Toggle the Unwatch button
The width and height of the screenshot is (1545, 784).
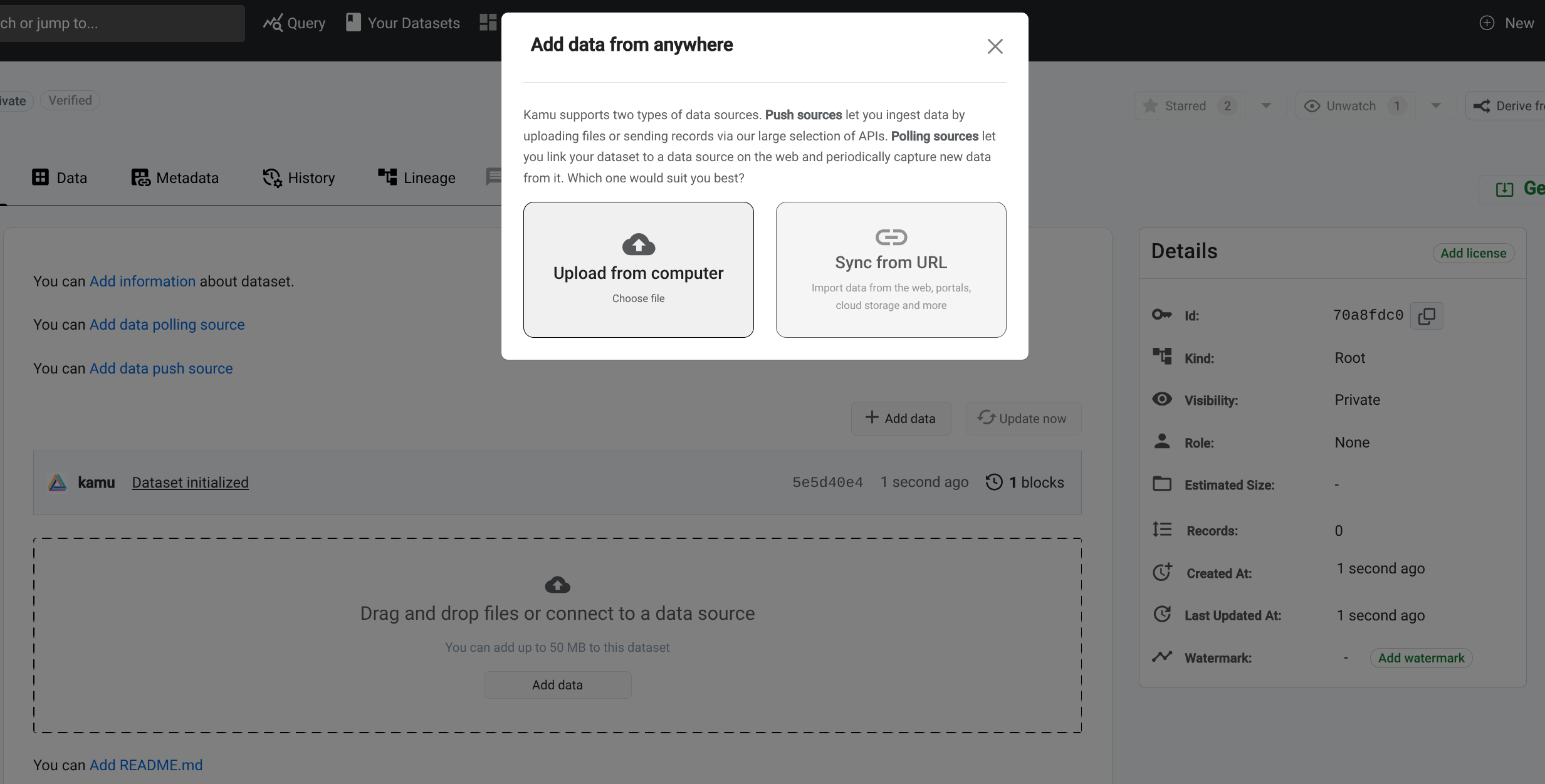pyautogui.click(x=1351, y=106)
